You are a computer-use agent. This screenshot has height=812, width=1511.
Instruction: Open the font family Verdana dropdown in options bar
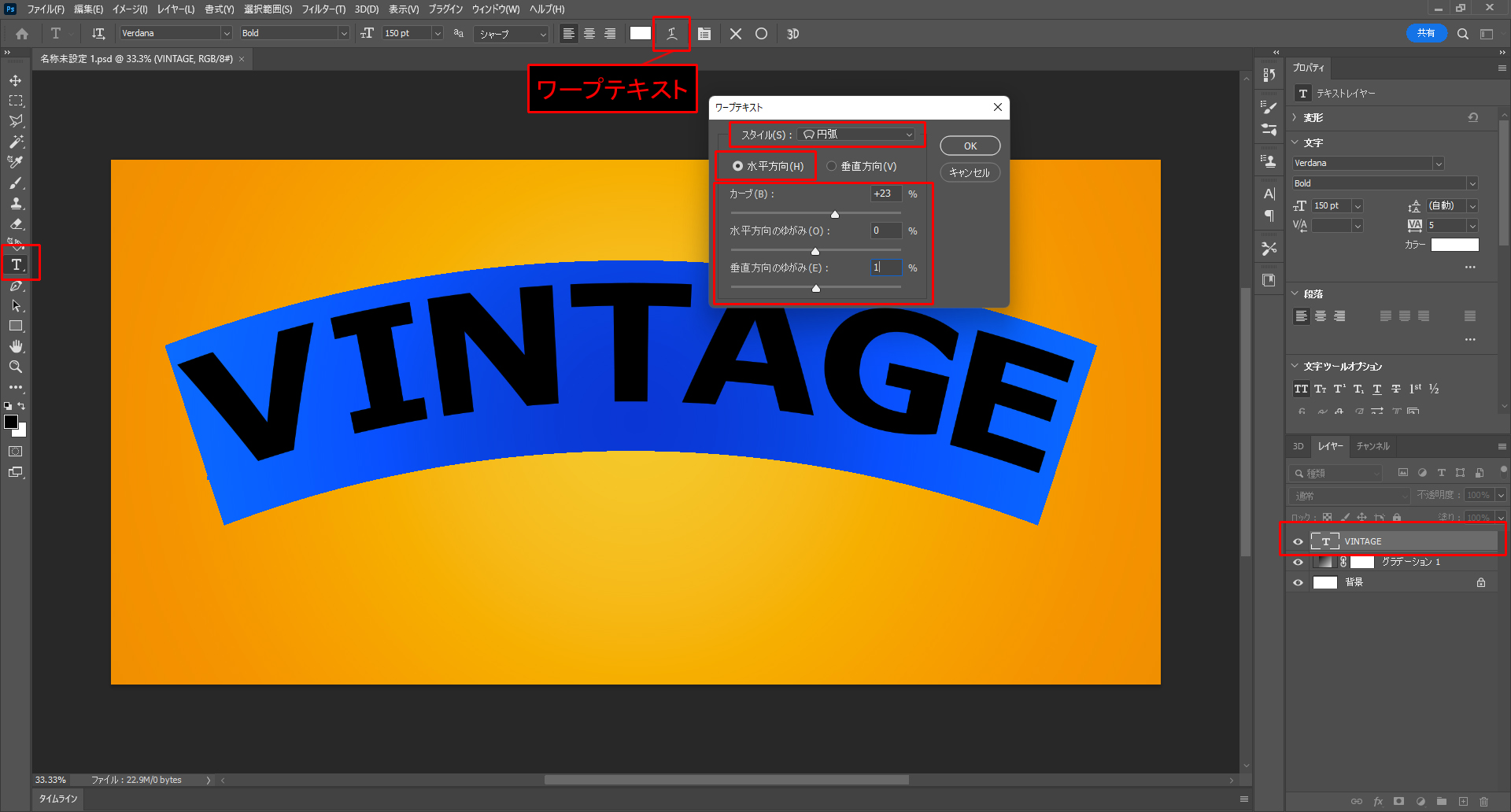[227, 33]
